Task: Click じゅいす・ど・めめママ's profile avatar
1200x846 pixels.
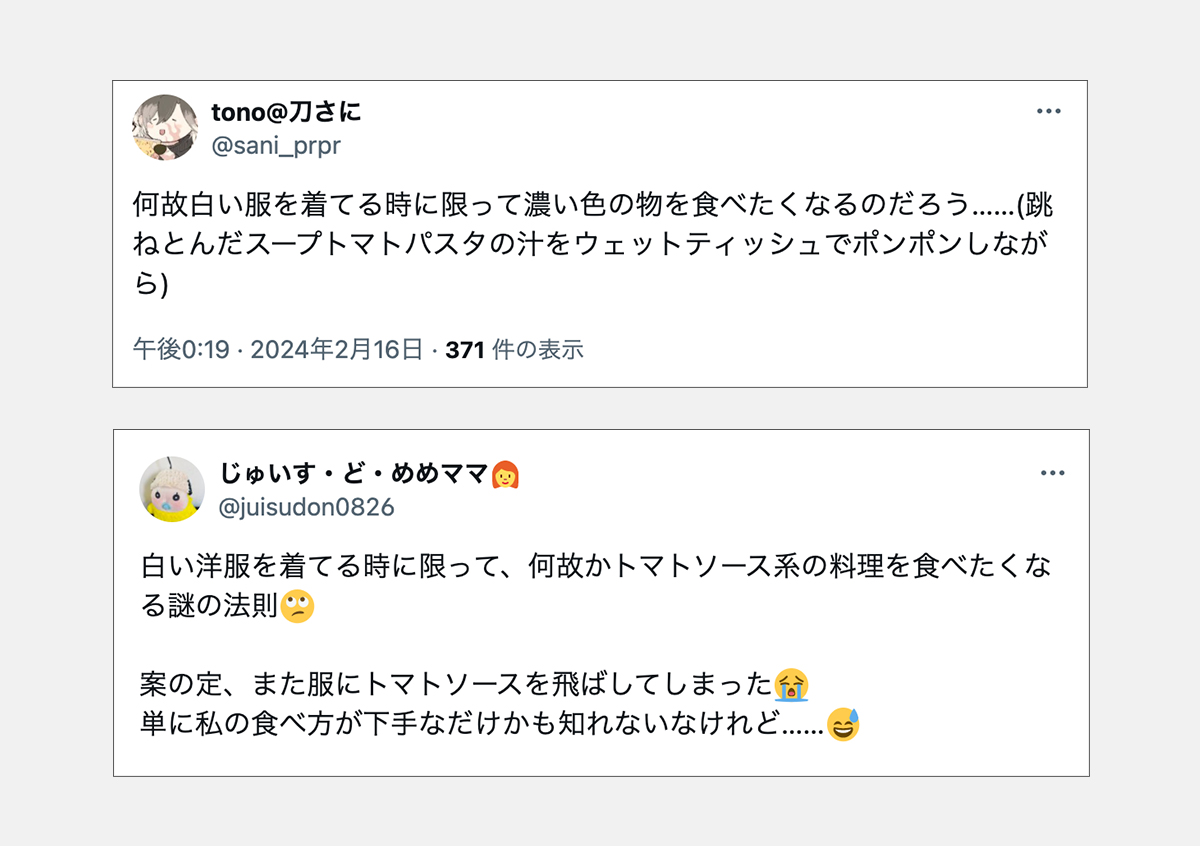Action: click(172, 489)
